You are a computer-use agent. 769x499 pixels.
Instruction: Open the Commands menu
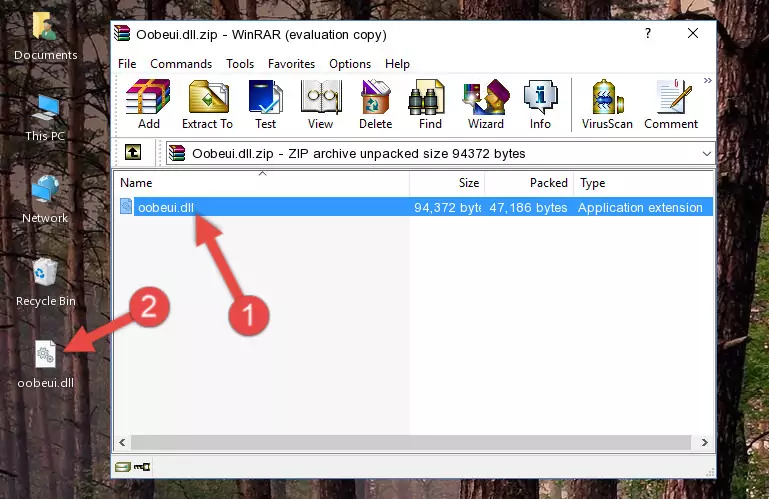tap(181, 64)
